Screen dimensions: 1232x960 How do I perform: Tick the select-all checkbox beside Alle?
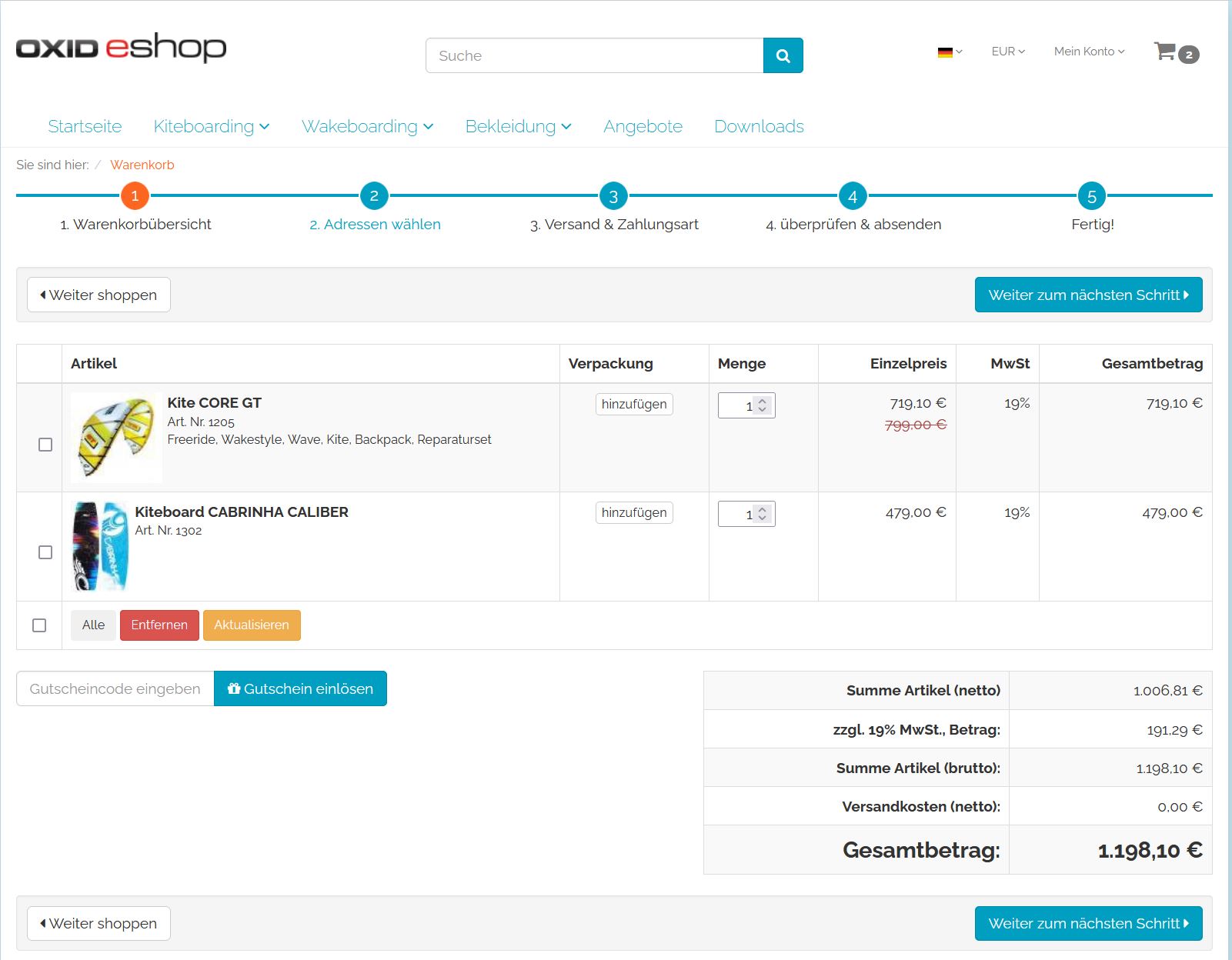click(x=39, y=625)
